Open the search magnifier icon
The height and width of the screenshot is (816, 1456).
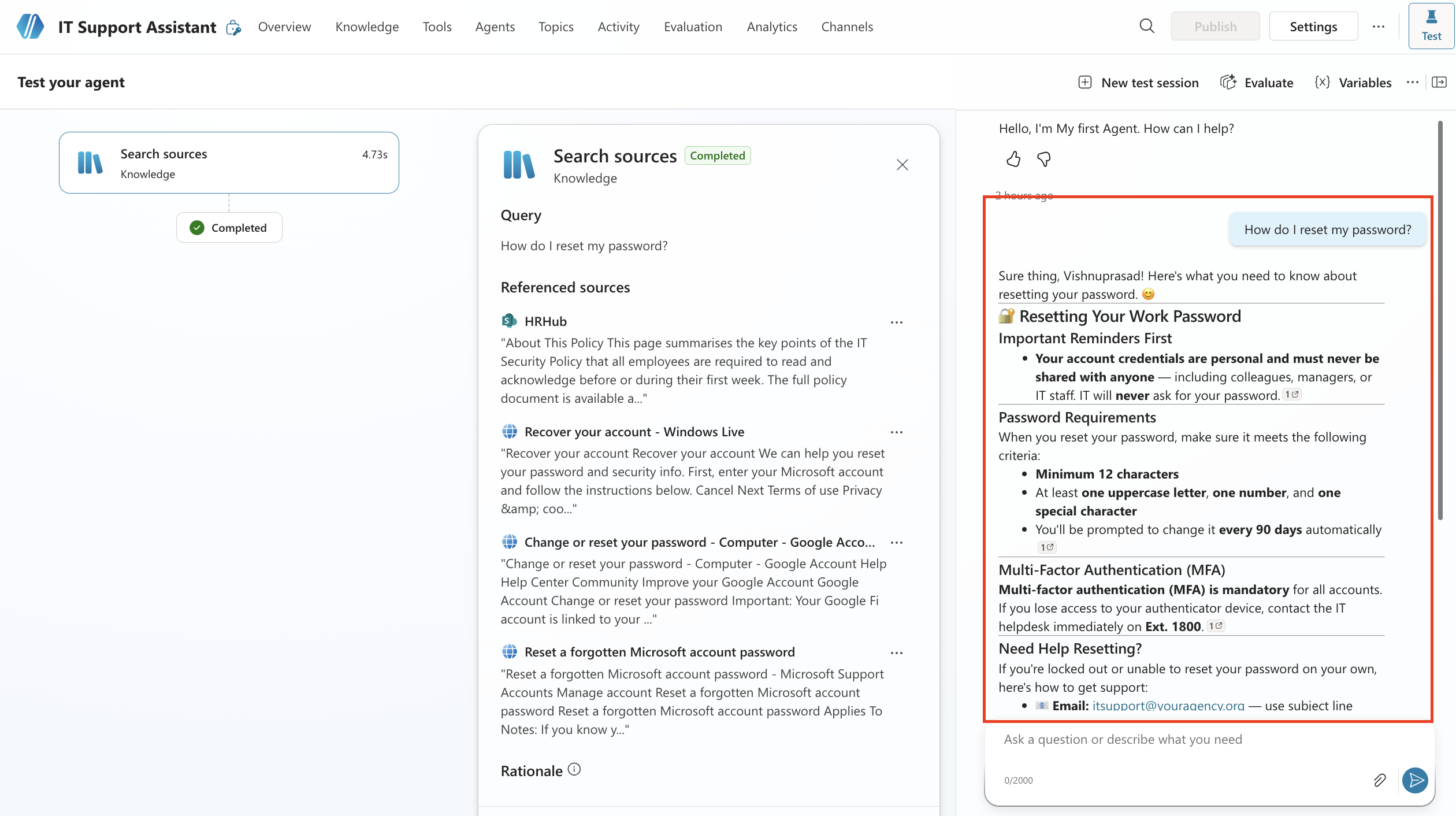tap(1147, 26)
